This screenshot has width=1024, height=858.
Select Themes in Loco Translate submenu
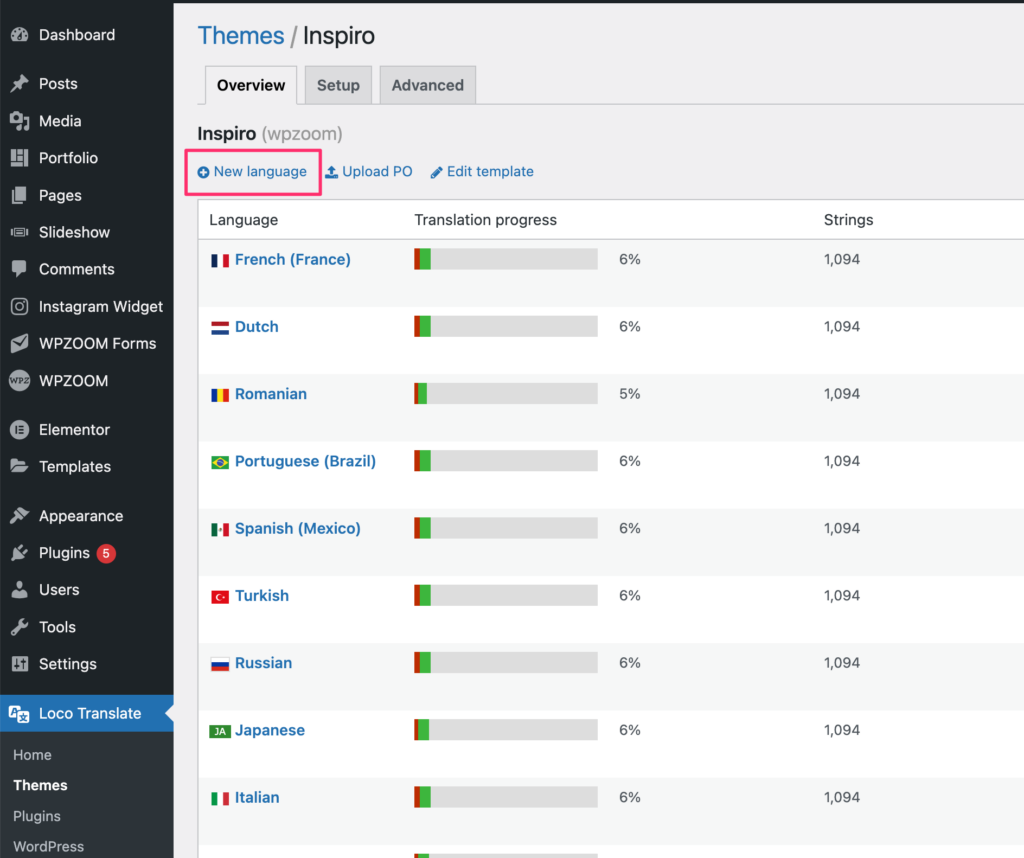coord(40,785)
